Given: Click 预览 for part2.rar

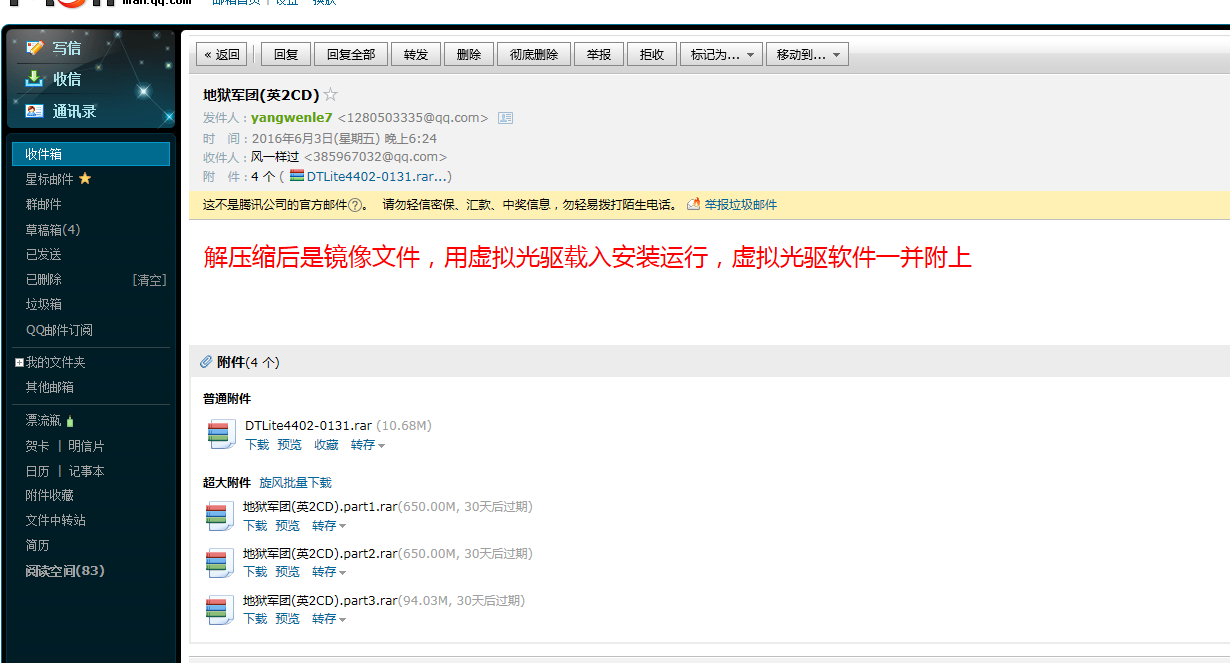Looking at the screenshot, I should coord(287,572).
